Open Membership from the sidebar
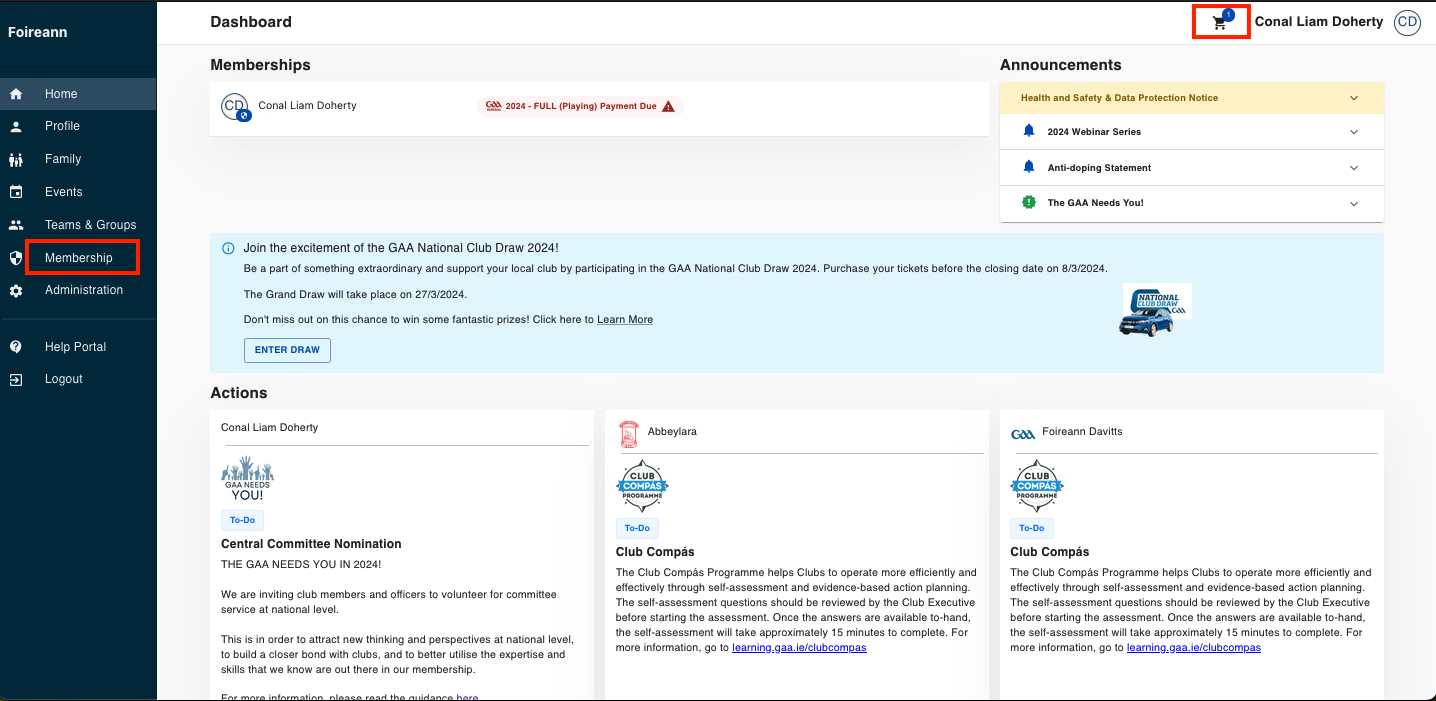Viewport: 1436px width, 701px height. pyautogui.click(x=78, y=258)
